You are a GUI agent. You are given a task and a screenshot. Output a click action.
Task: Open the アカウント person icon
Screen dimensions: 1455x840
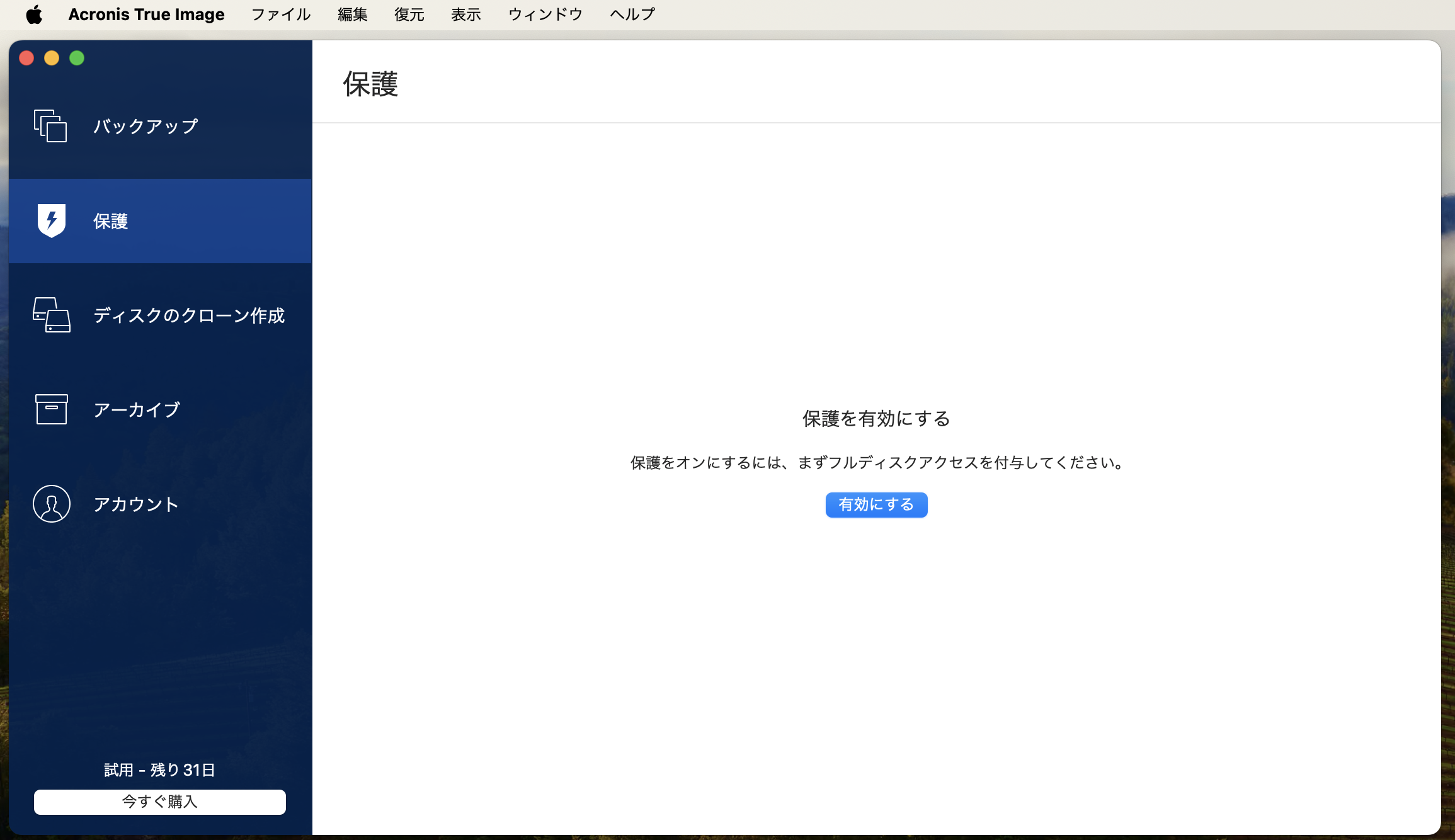52,504
